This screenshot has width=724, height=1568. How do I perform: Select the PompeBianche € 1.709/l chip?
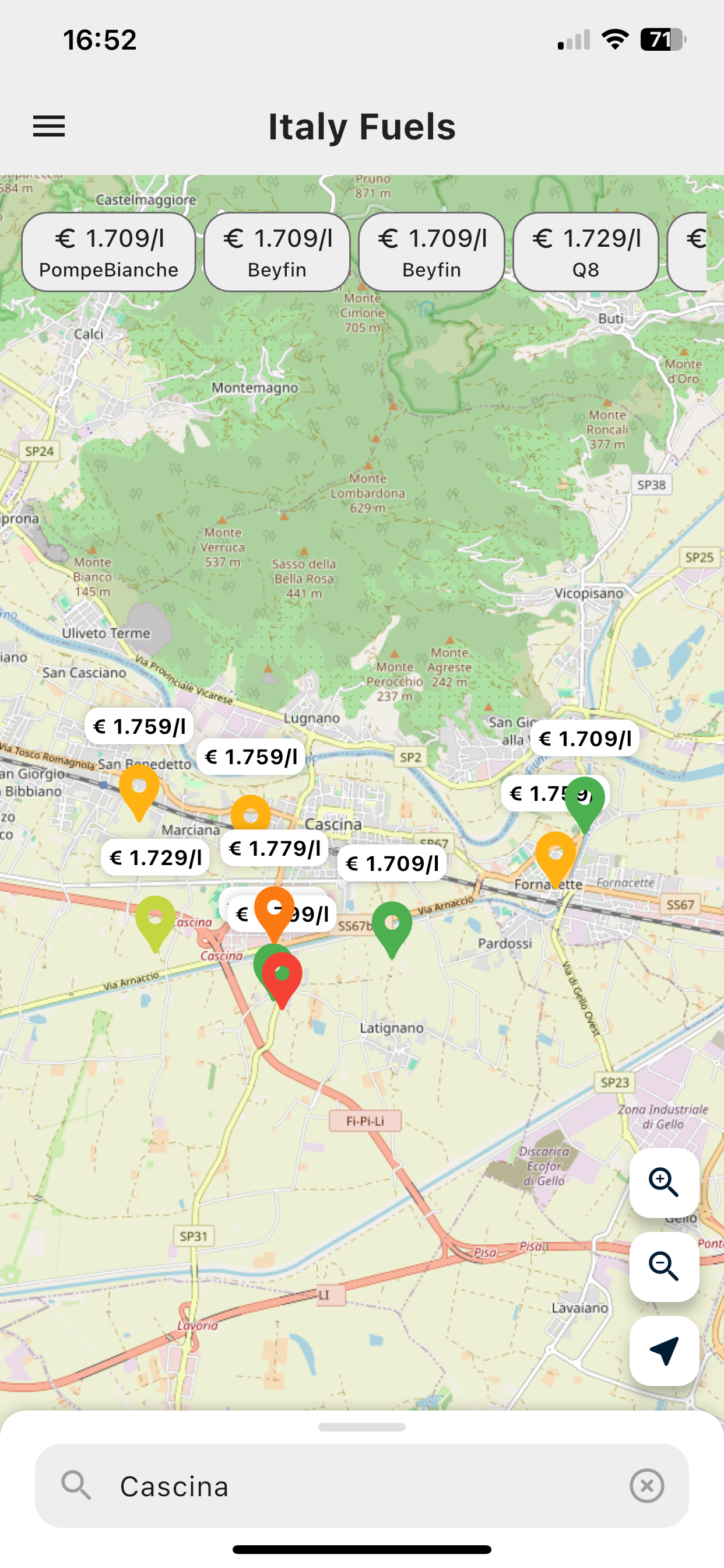pyautogui.click(x=109, y=252)
